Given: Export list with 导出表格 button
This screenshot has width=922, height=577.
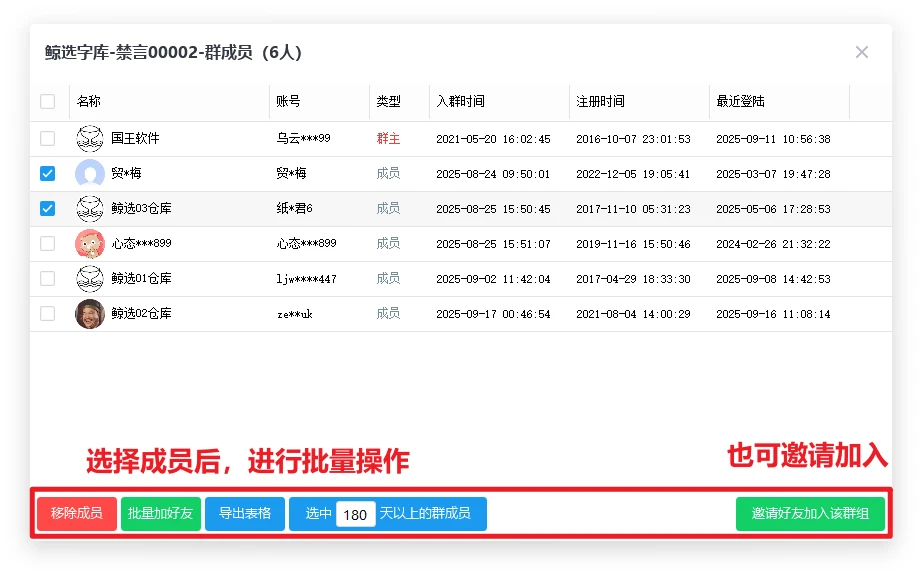Looking at the screenshot, I should pos(245,514).
